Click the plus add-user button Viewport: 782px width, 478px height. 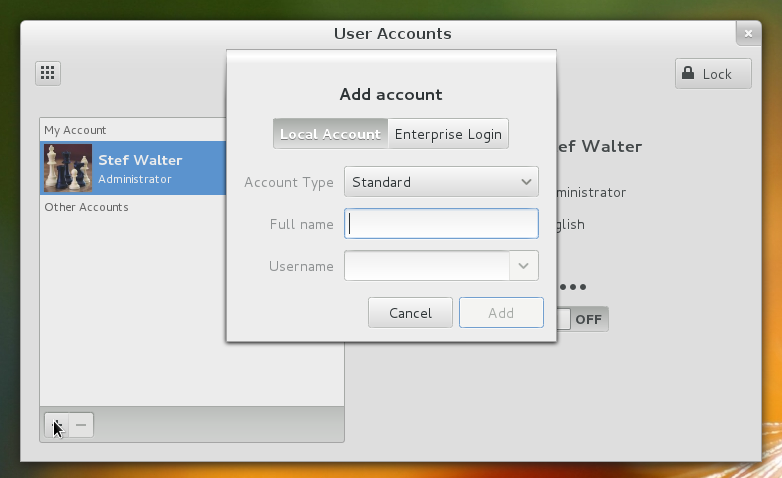[x=56, y=425]
